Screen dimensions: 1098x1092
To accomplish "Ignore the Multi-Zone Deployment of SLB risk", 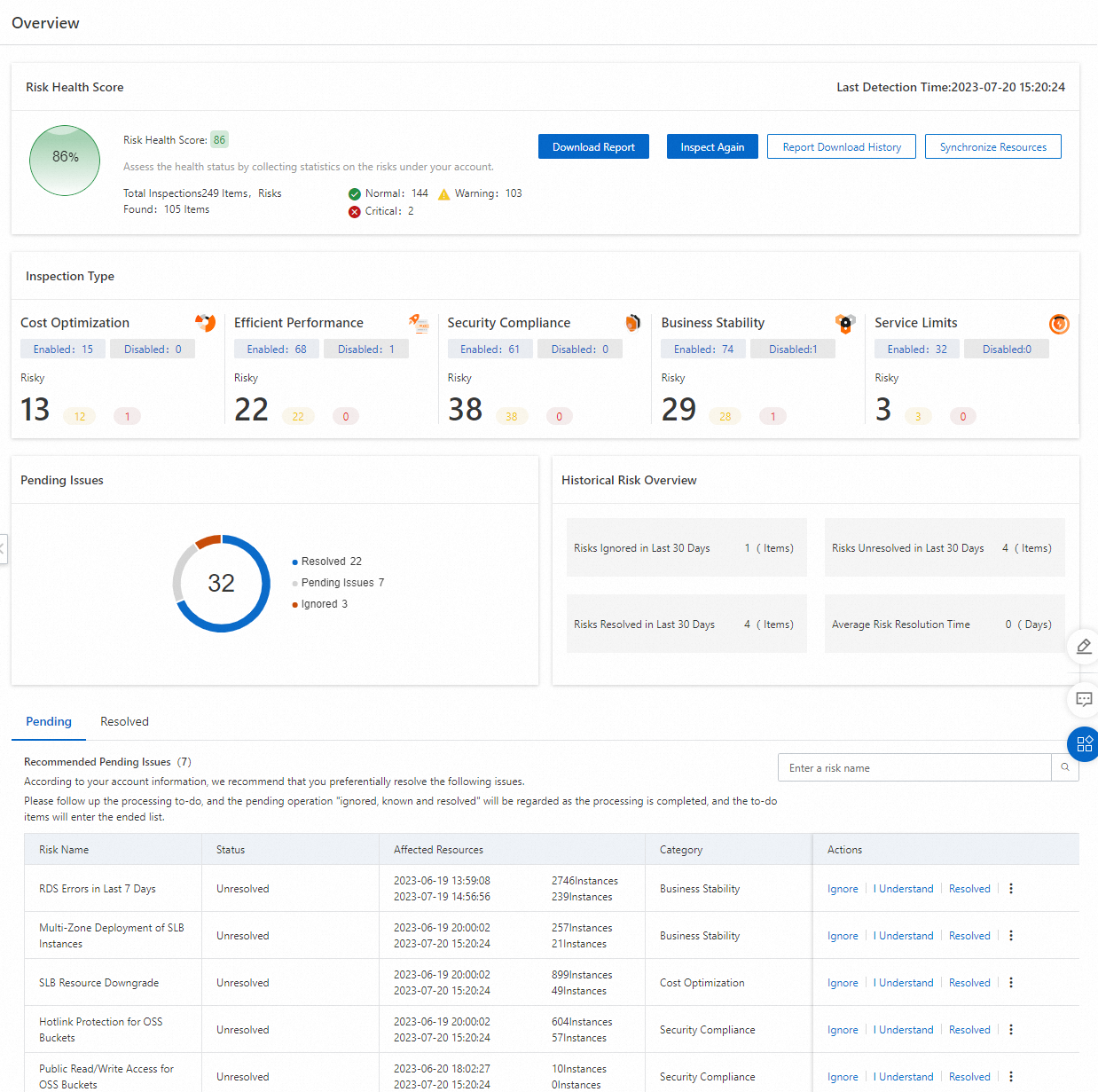I will (x=843, y=936).
